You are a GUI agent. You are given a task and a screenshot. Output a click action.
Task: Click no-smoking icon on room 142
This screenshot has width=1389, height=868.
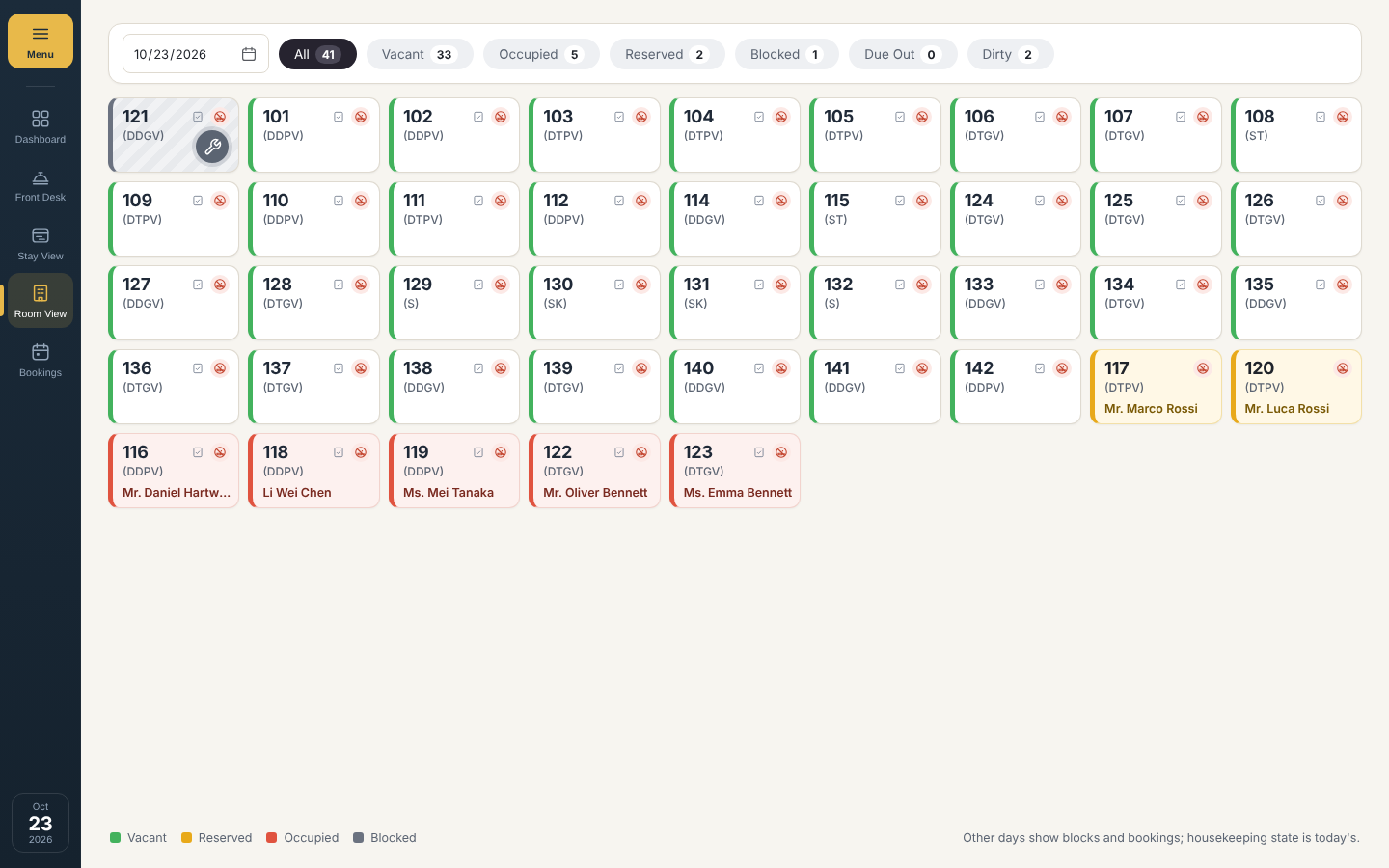(x=1062, y=368)
